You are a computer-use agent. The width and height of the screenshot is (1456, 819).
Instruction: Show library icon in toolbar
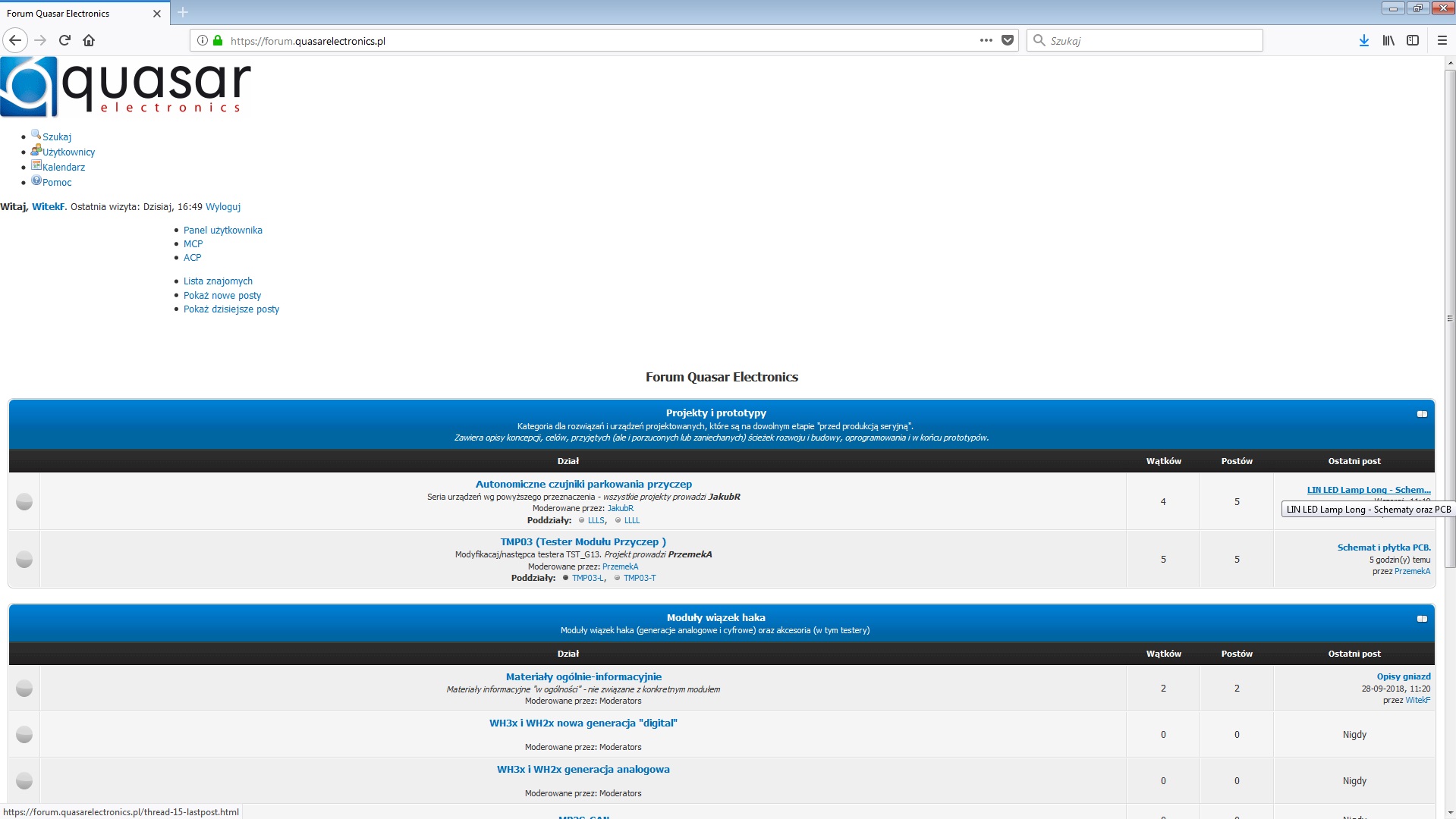coord(1388,40)
